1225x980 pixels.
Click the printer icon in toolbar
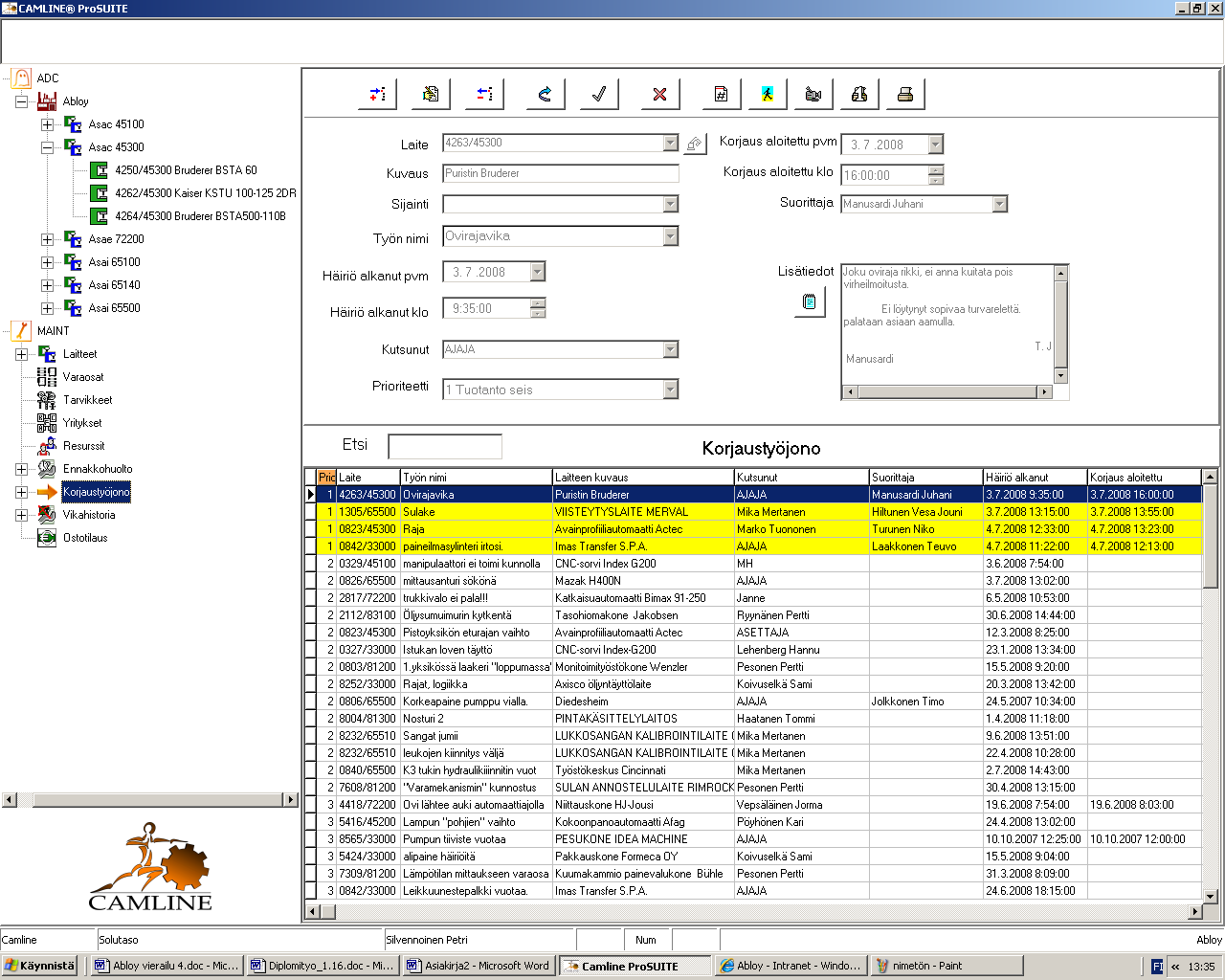[x=905, y=94]
